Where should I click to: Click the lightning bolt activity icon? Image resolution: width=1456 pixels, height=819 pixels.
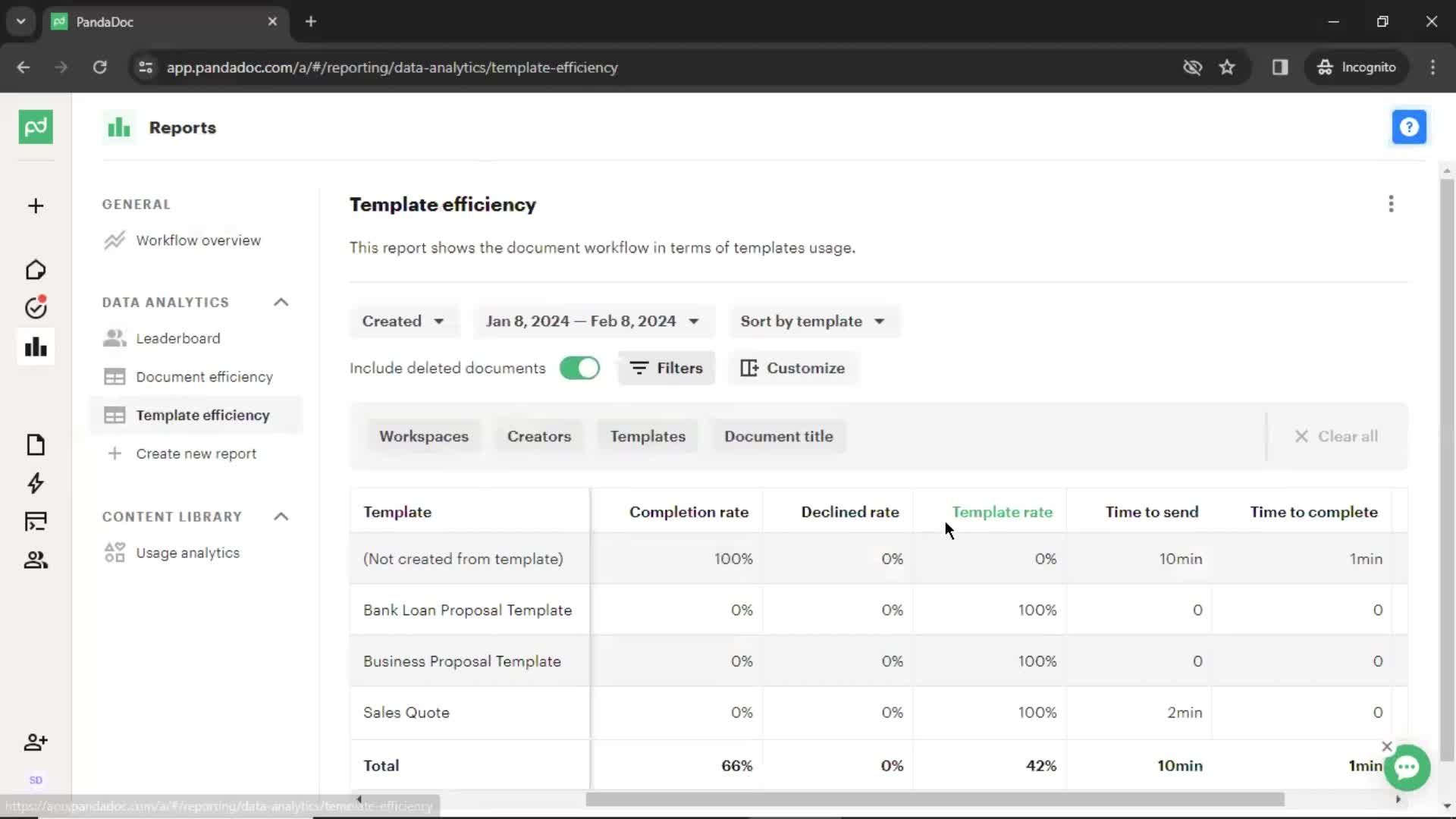point(35,484)
